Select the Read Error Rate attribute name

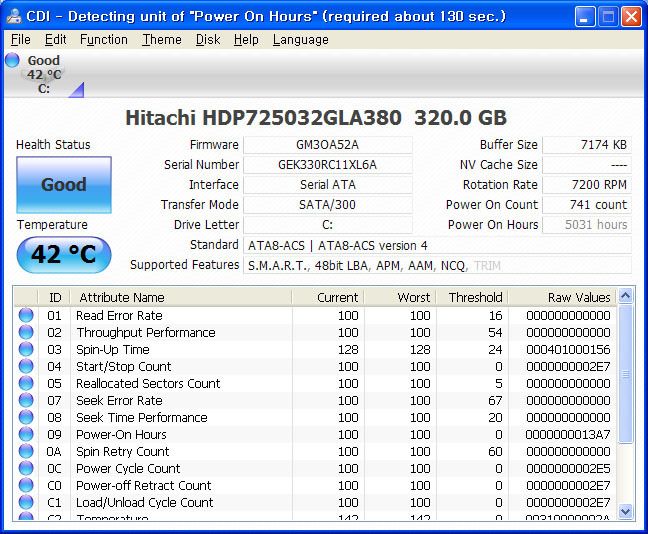pos(119,315)
